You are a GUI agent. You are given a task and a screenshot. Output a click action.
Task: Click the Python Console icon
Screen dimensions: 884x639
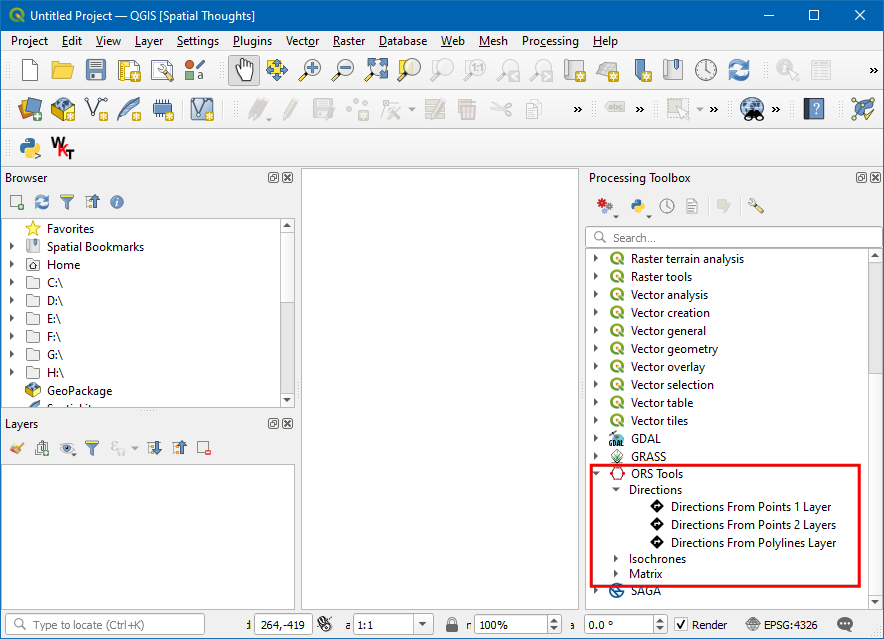pos(30,147)
